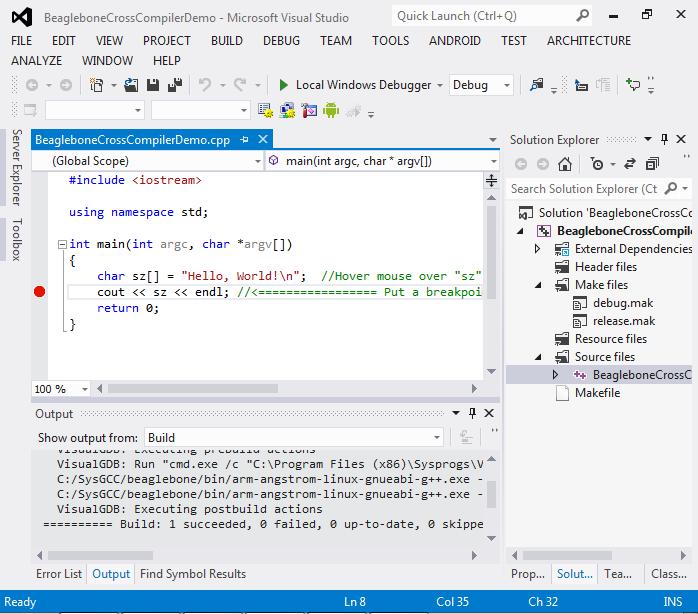Select the Makefile item in Solution Explorer
This screenshot has width=698, height=614.
(597, 393)
